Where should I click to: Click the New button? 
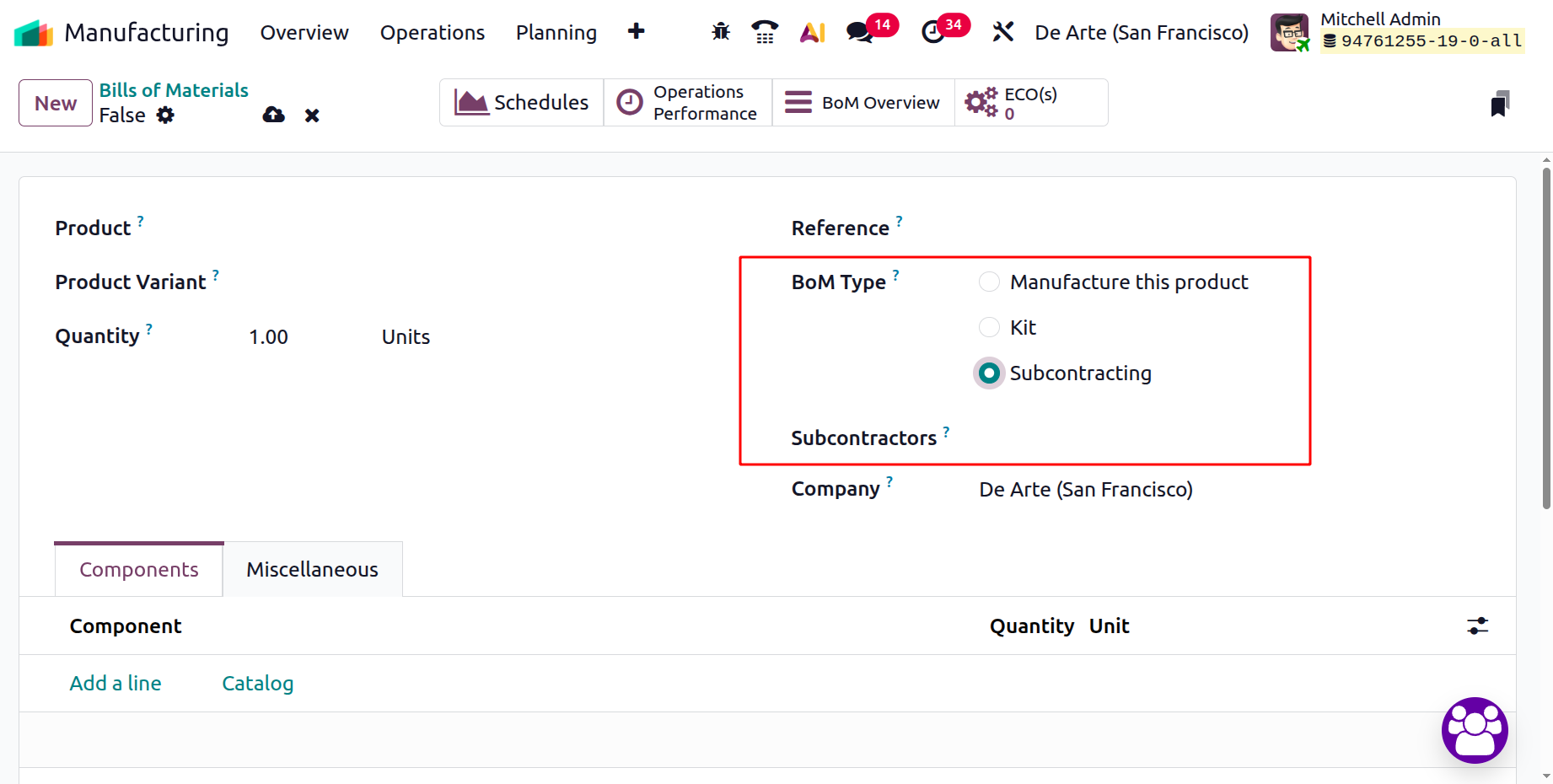point(56,103)
